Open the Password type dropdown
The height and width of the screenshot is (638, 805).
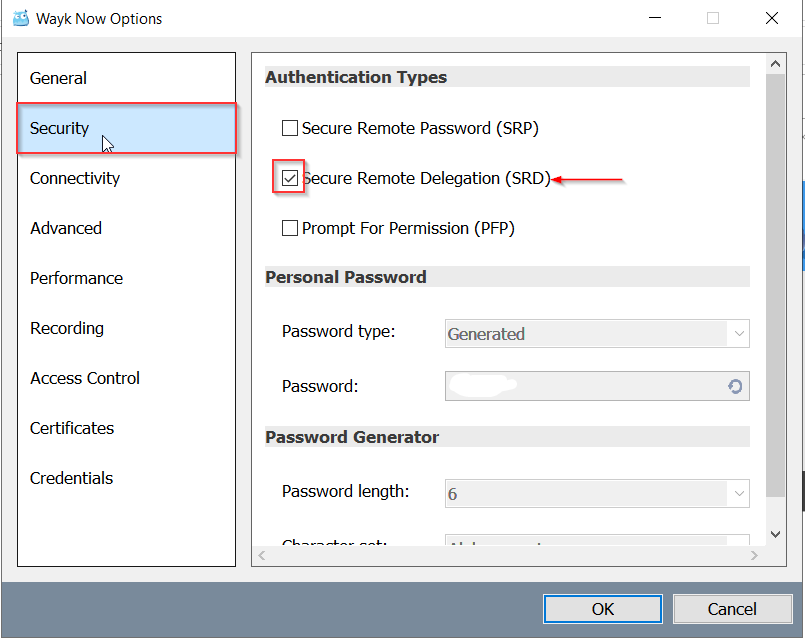pyautogui.click(x=597, y=334)
